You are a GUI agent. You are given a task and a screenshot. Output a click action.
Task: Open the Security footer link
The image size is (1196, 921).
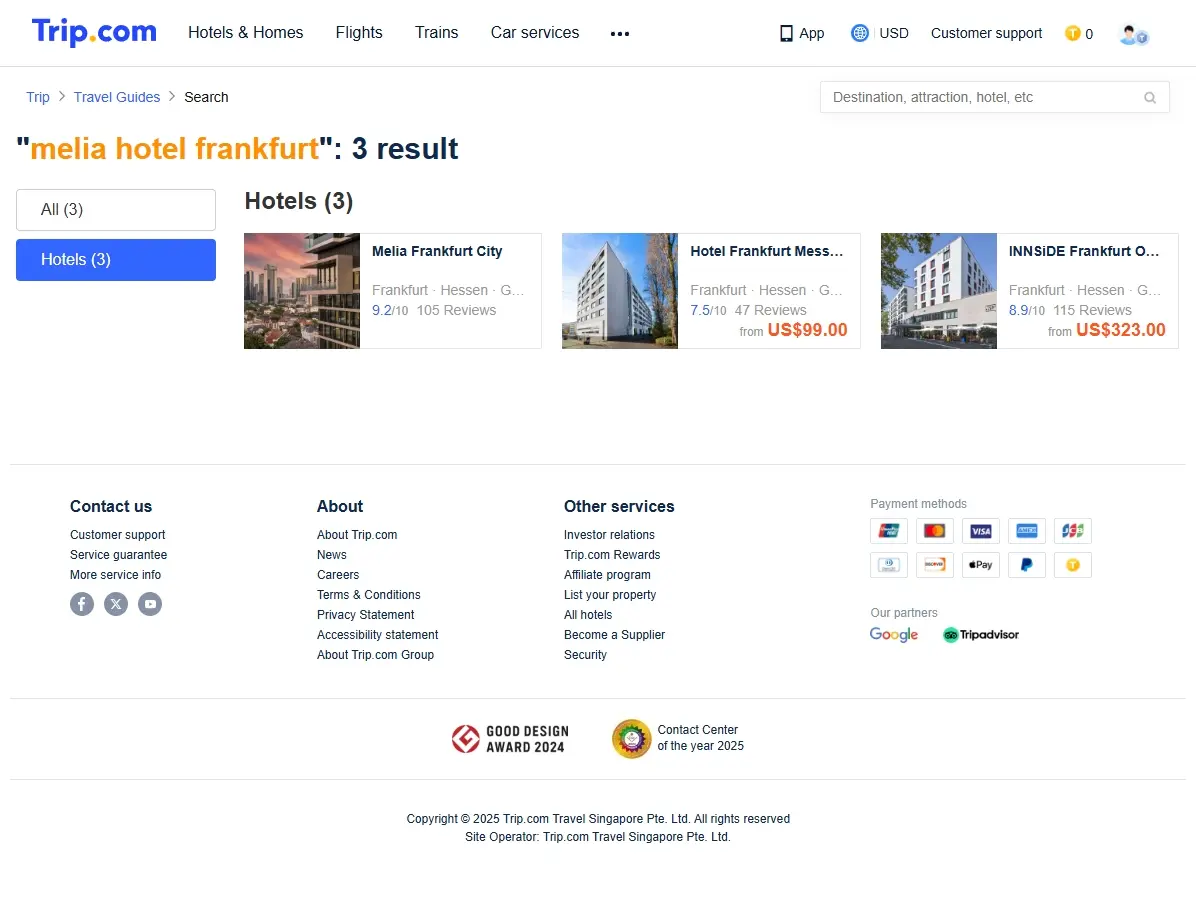[x=585, y=655]
